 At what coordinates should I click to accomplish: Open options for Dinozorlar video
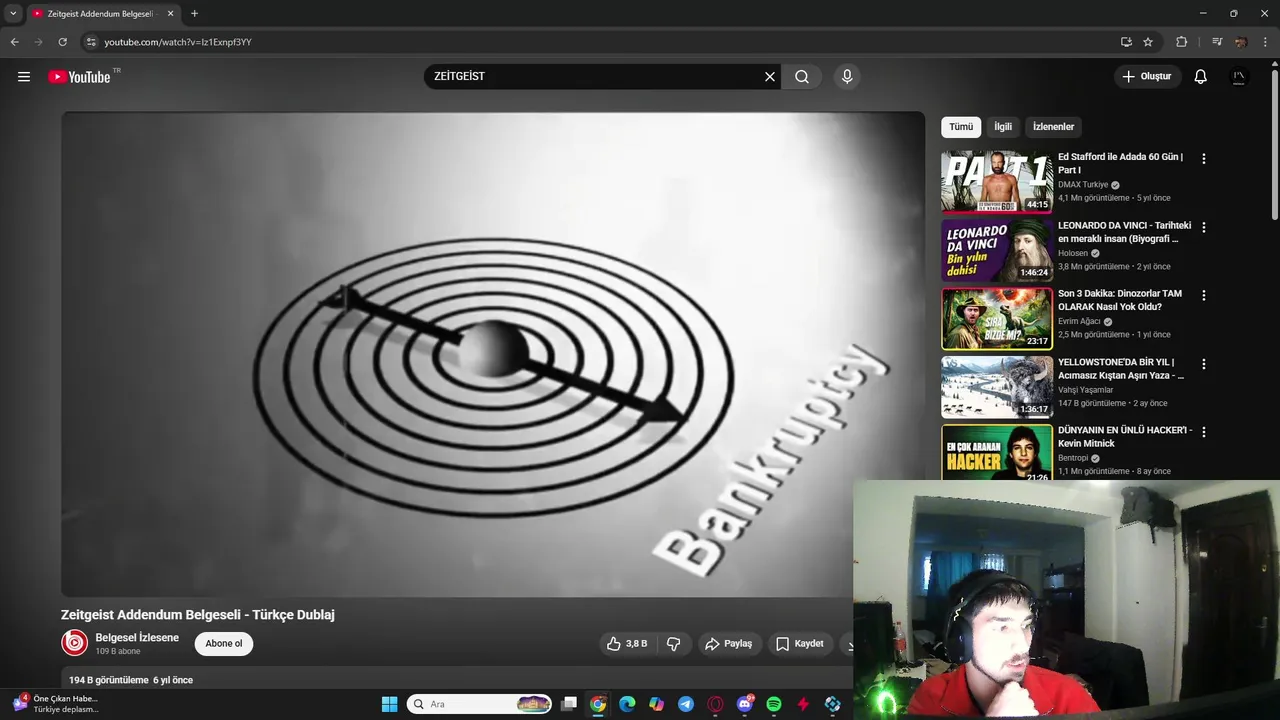tap(1204, 296)
